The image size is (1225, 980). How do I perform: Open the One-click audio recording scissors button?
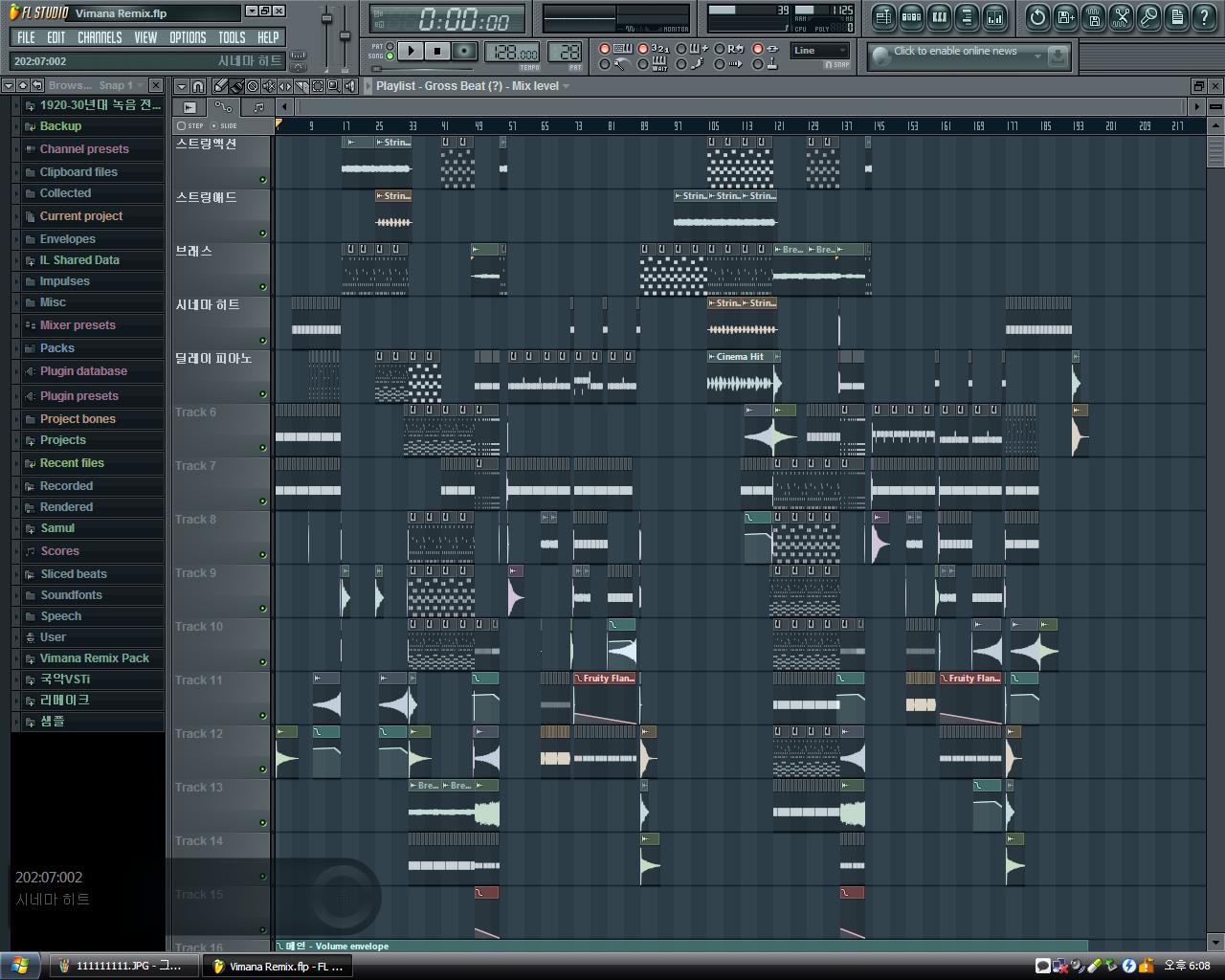pos(1121,16)
